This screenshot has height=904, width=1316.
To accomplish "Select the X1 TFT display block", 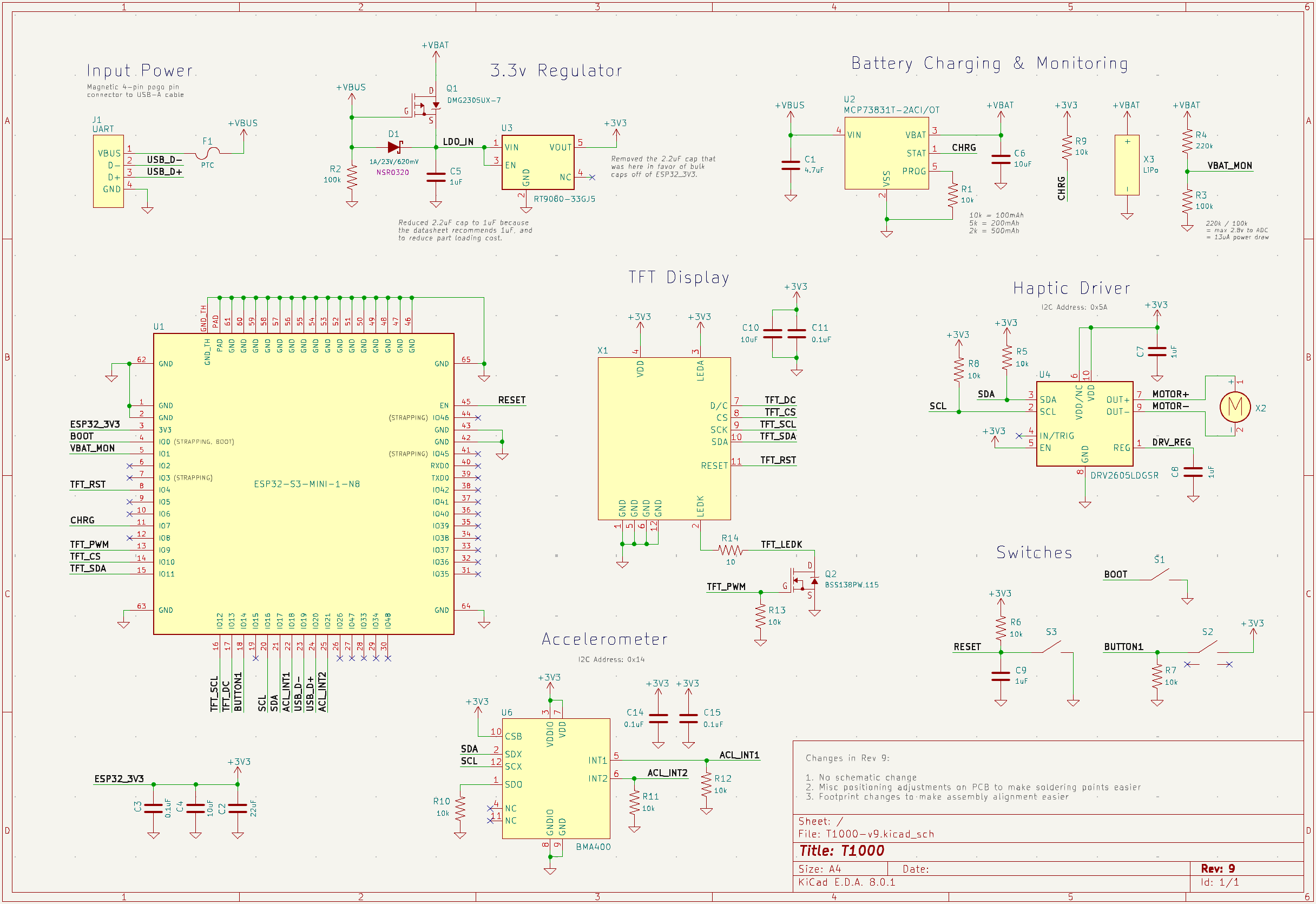I will point(664,438).
